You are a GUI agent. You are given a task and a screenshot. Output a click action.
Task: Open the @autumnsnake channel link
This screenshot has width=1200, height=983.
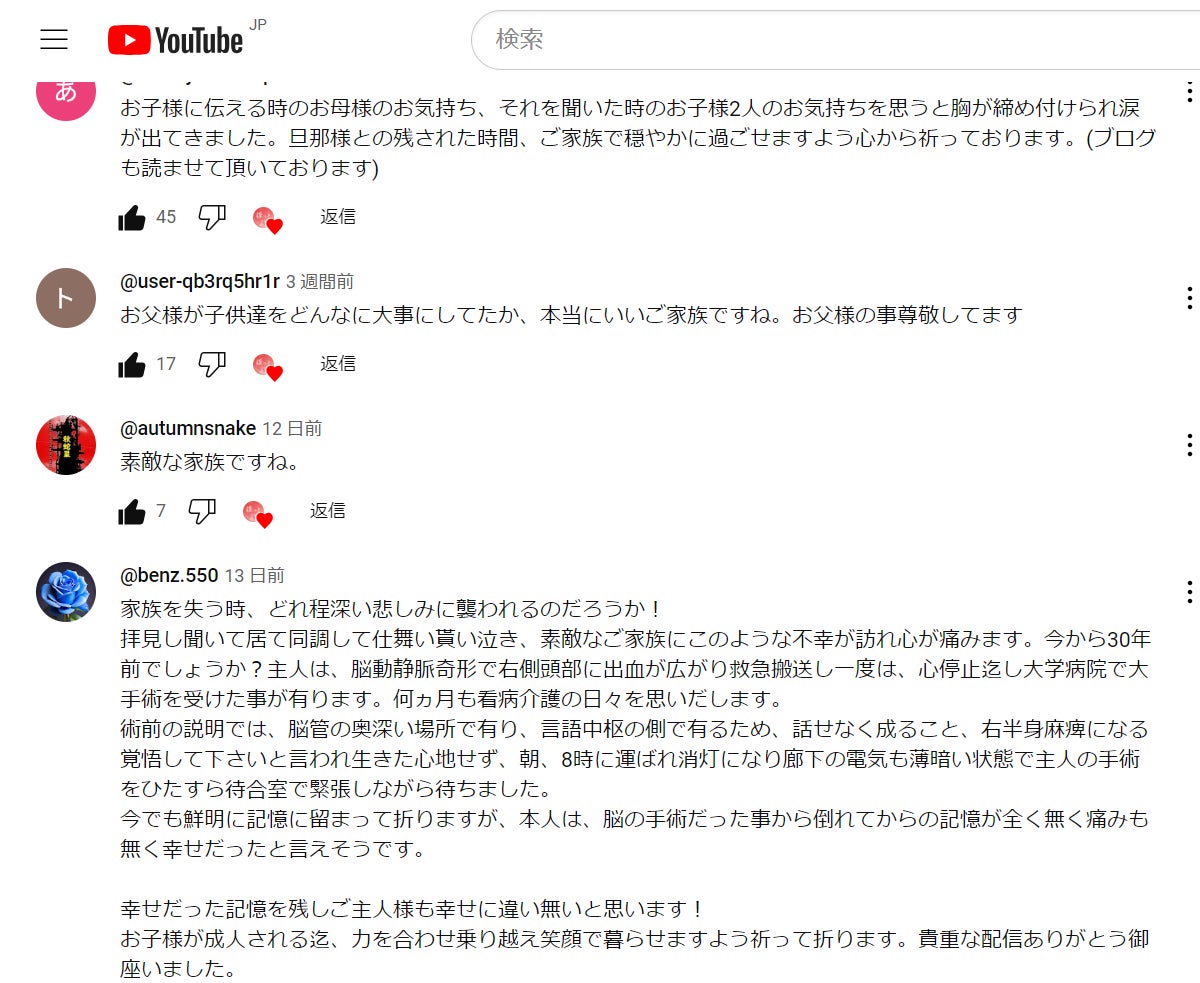(x=188, y=428)
